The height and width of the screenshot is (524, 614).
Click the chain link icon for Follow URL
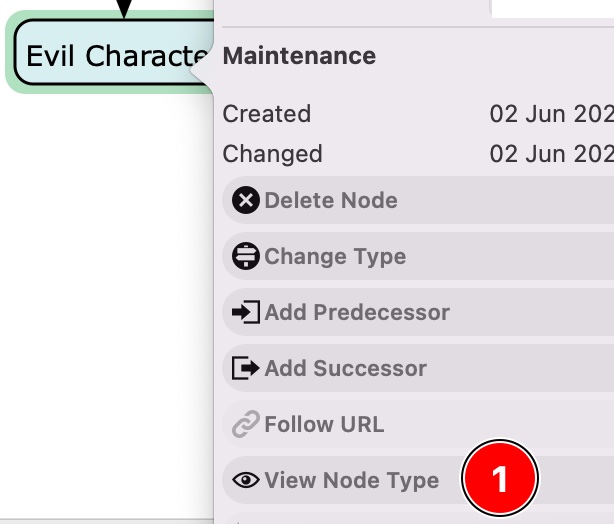point(245,425)
